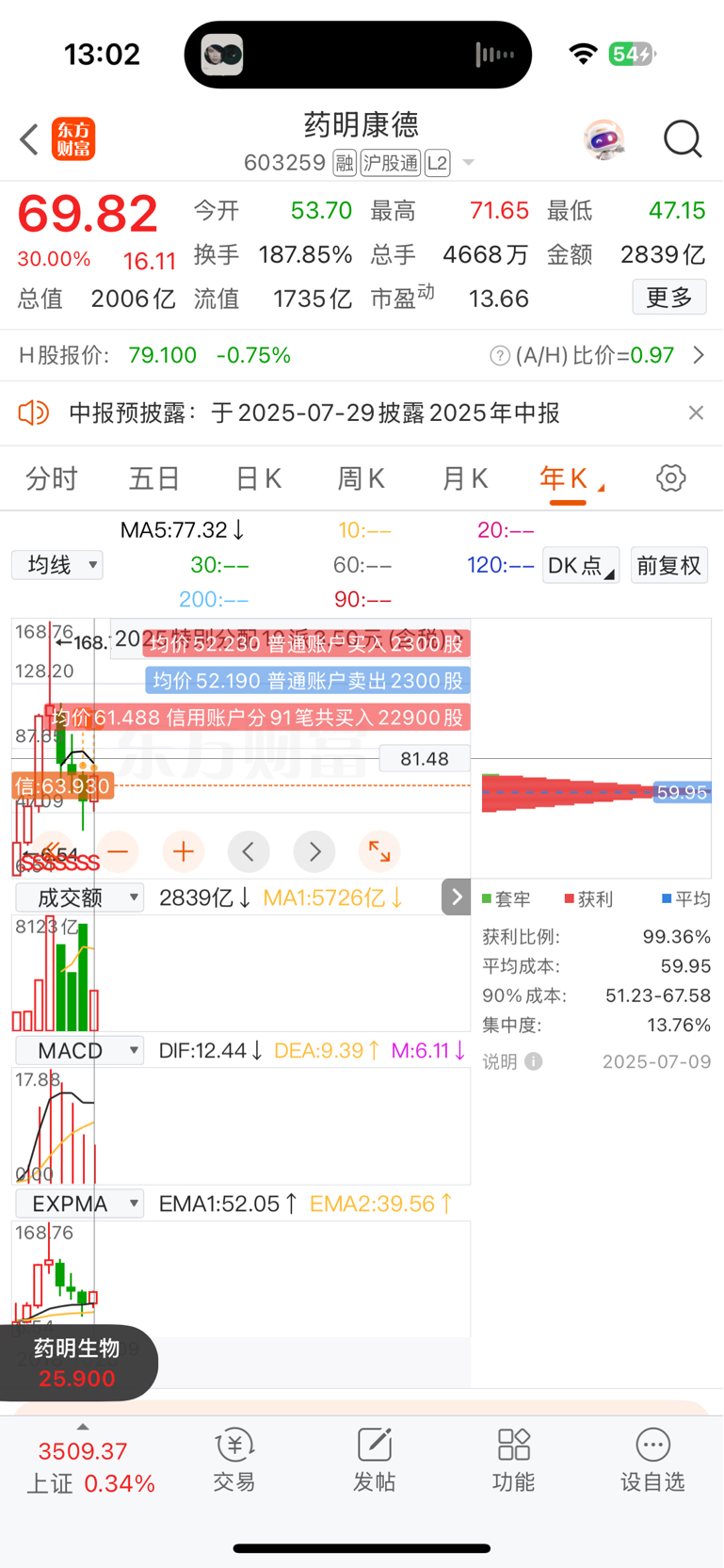
Task: Tap the back arrow icon
Action: (x=29, y=139)
